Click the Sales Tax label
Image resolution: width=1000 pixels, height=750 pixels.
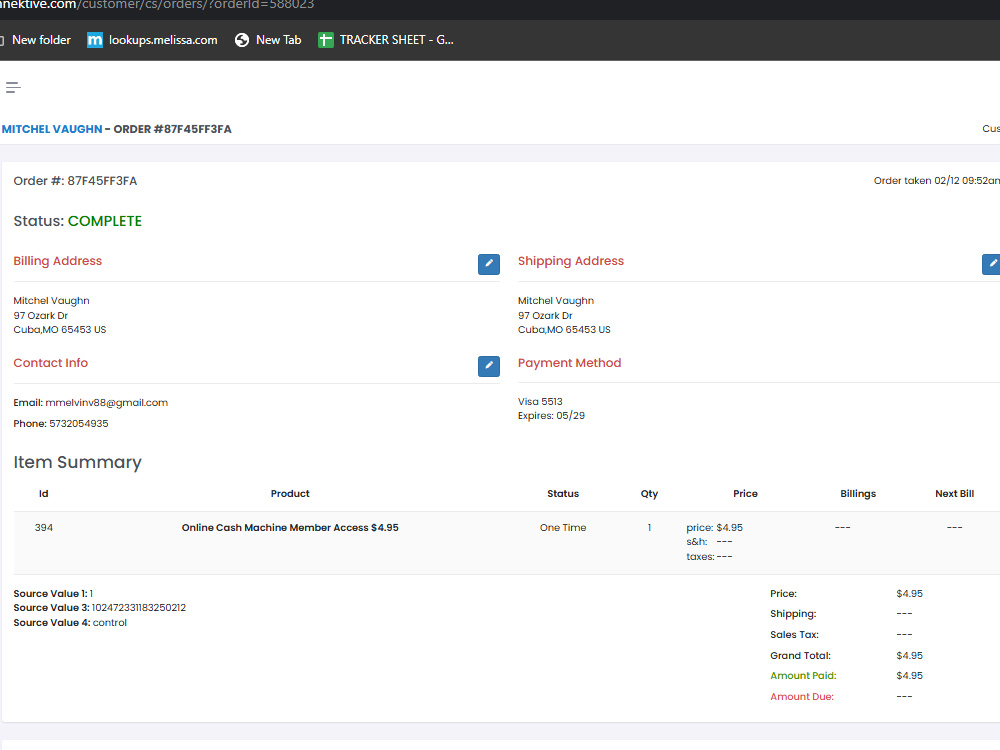(x=794, y=635)
